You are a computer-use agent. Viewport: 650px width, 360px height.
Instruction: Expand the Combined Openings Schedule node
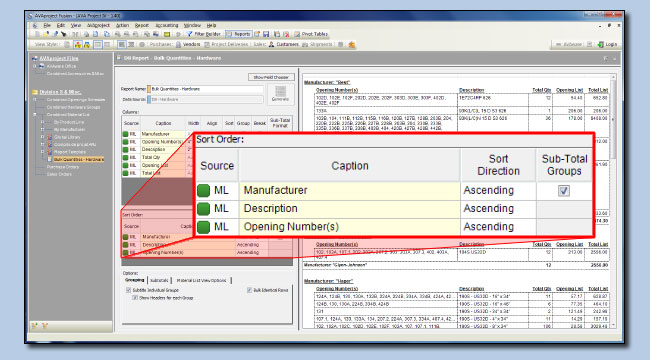click(35, 100)
